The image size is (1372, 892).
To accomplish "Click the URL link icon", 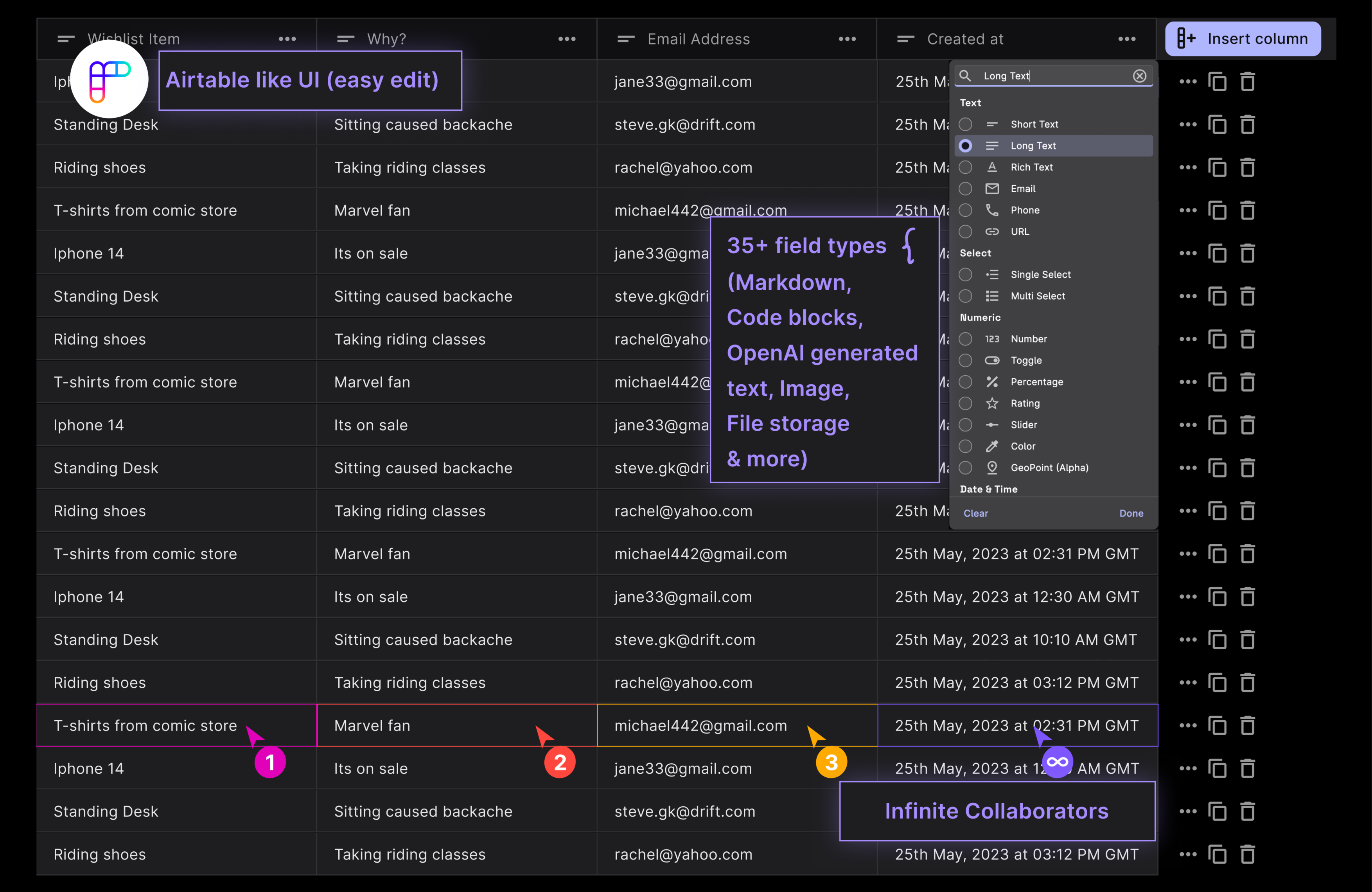I will 992,231.
